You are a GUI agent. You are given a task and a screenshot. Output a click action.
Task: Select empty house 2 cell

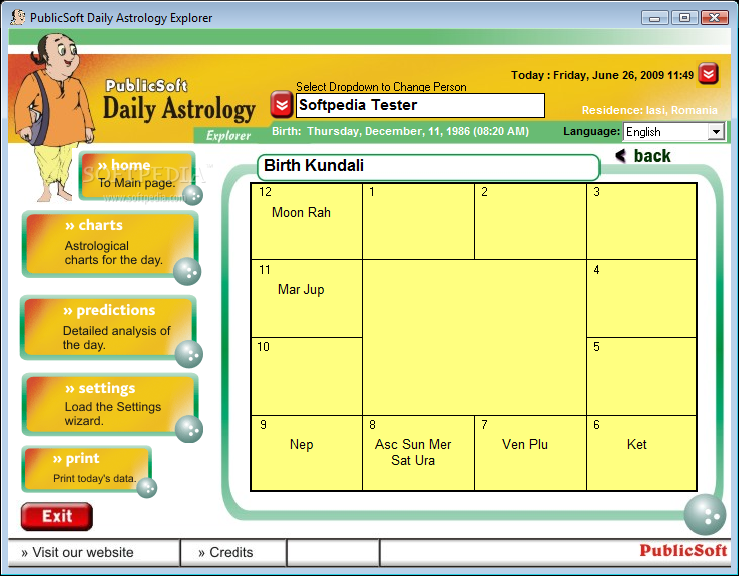click(x=530, y=221)
